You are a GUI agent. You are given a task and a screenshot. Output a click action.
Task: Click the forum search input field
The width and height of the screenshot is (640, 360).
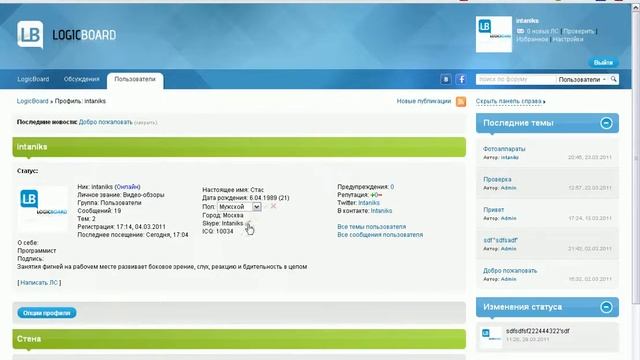516,80
